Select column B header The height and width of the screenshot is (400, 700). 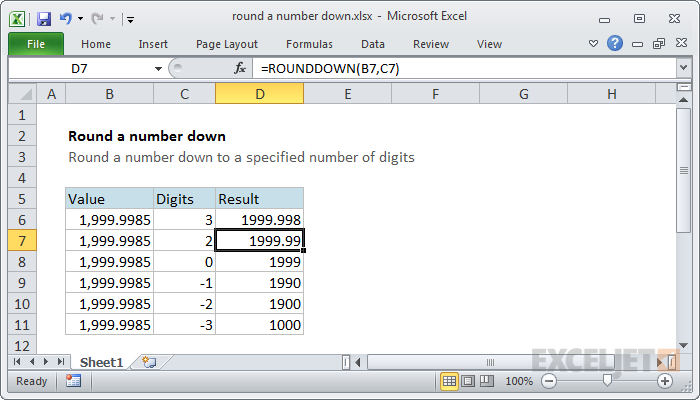tap(109, 94)
